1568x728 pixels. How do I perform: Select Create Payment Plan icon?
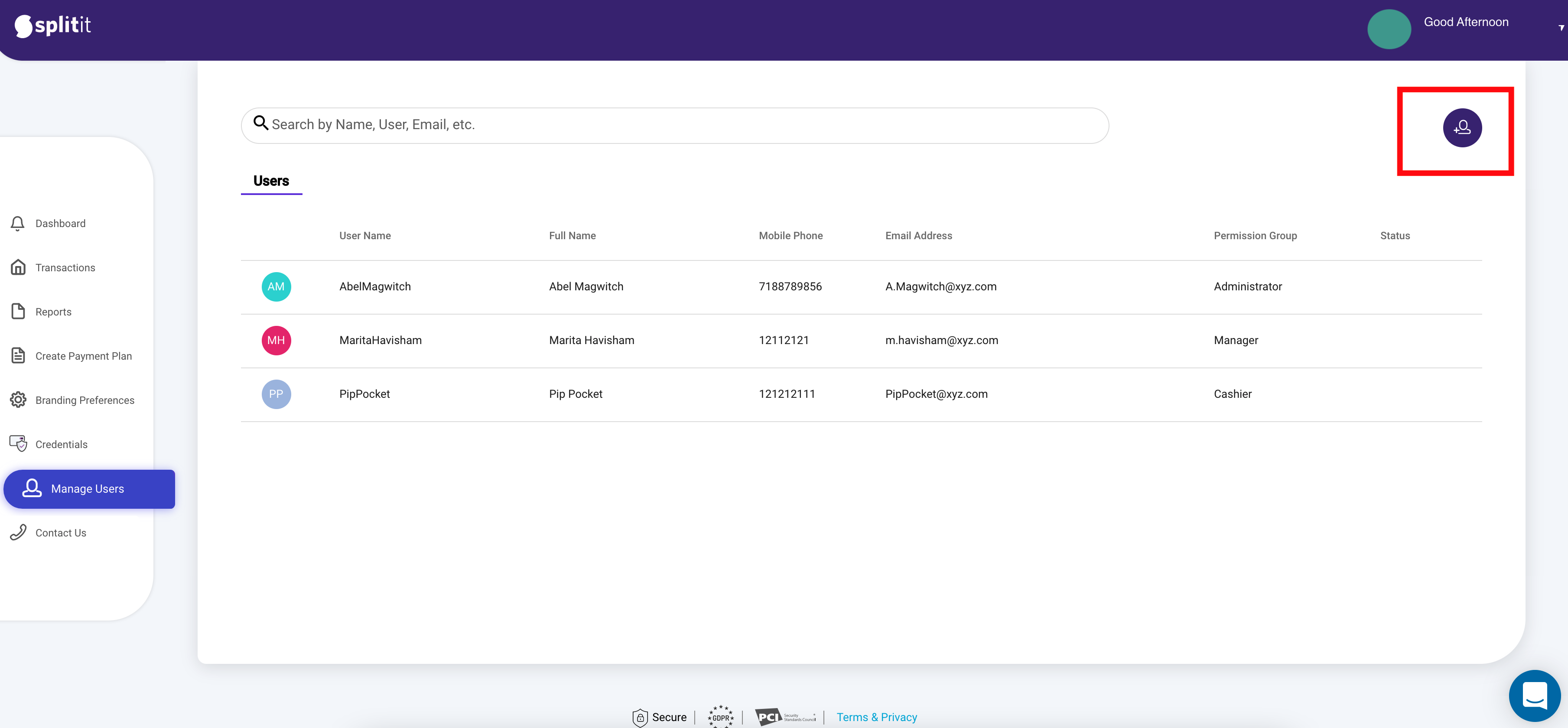click(18, 354)
